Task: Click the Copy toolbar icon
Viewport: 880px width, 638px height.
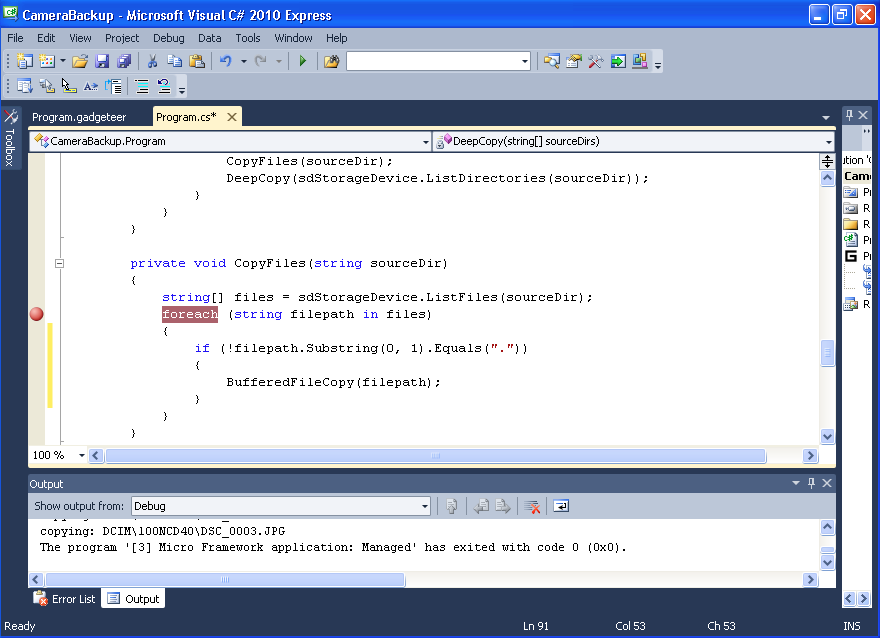Action: coord(175,61)
